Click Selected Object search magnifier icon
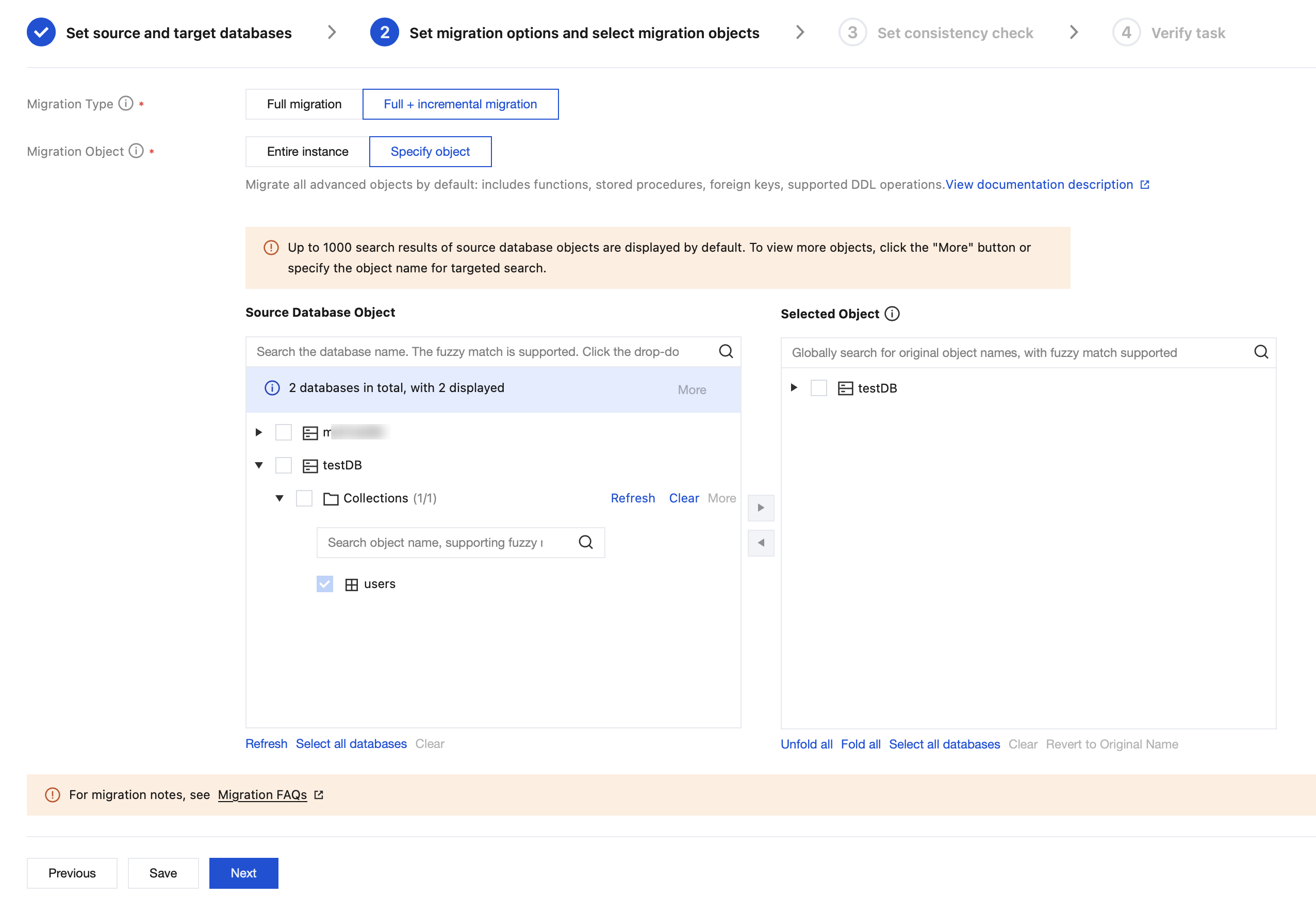The image size is (1316, 912). coord(1261,352)
